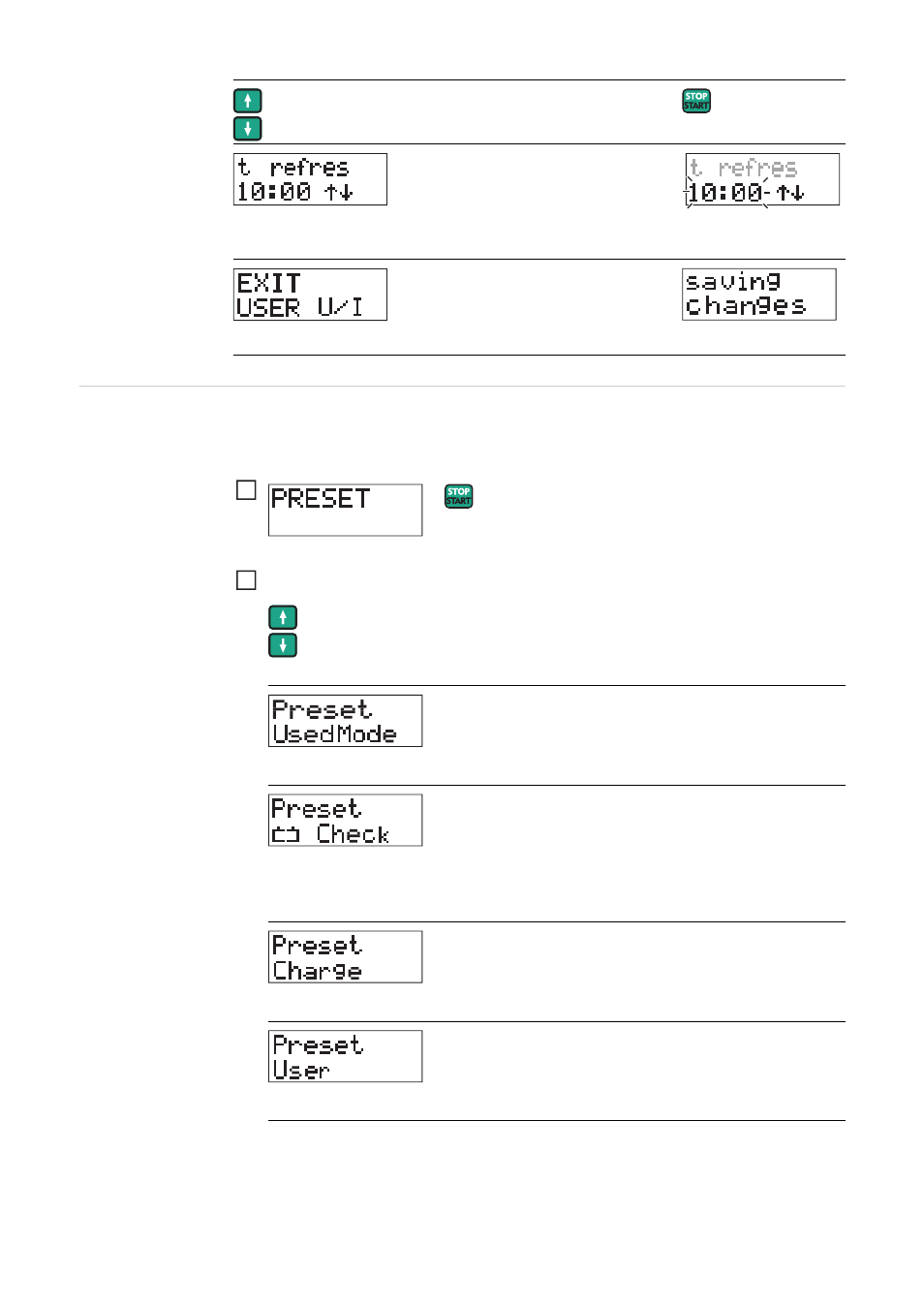The width and height of the screenshot is (924, 1308).
Task: Click the top green down-arrow button
Action: [x=247, y=128]
